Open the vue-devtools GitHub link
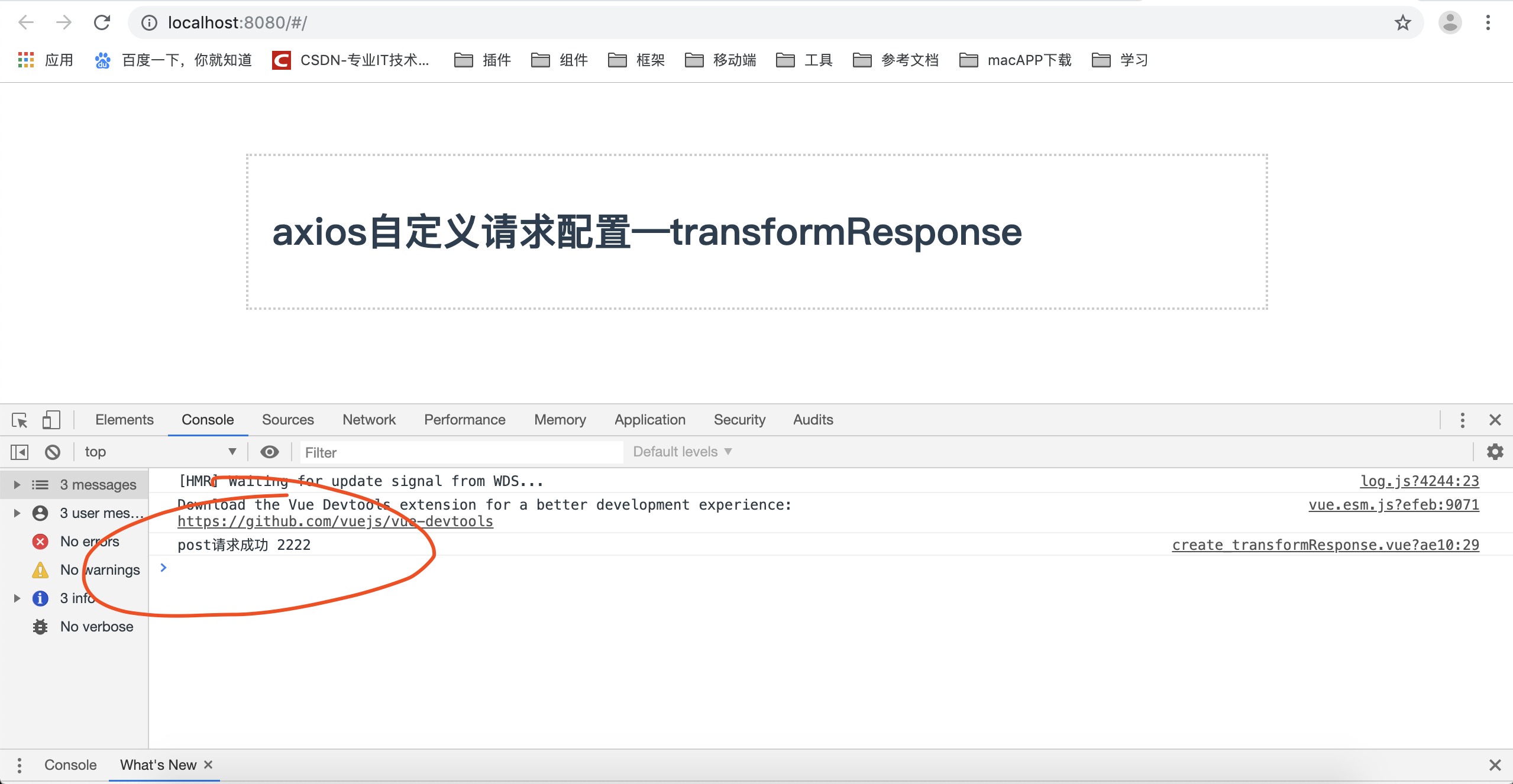The height and width of the screenshot is (784, 1513). click(335, 521)
